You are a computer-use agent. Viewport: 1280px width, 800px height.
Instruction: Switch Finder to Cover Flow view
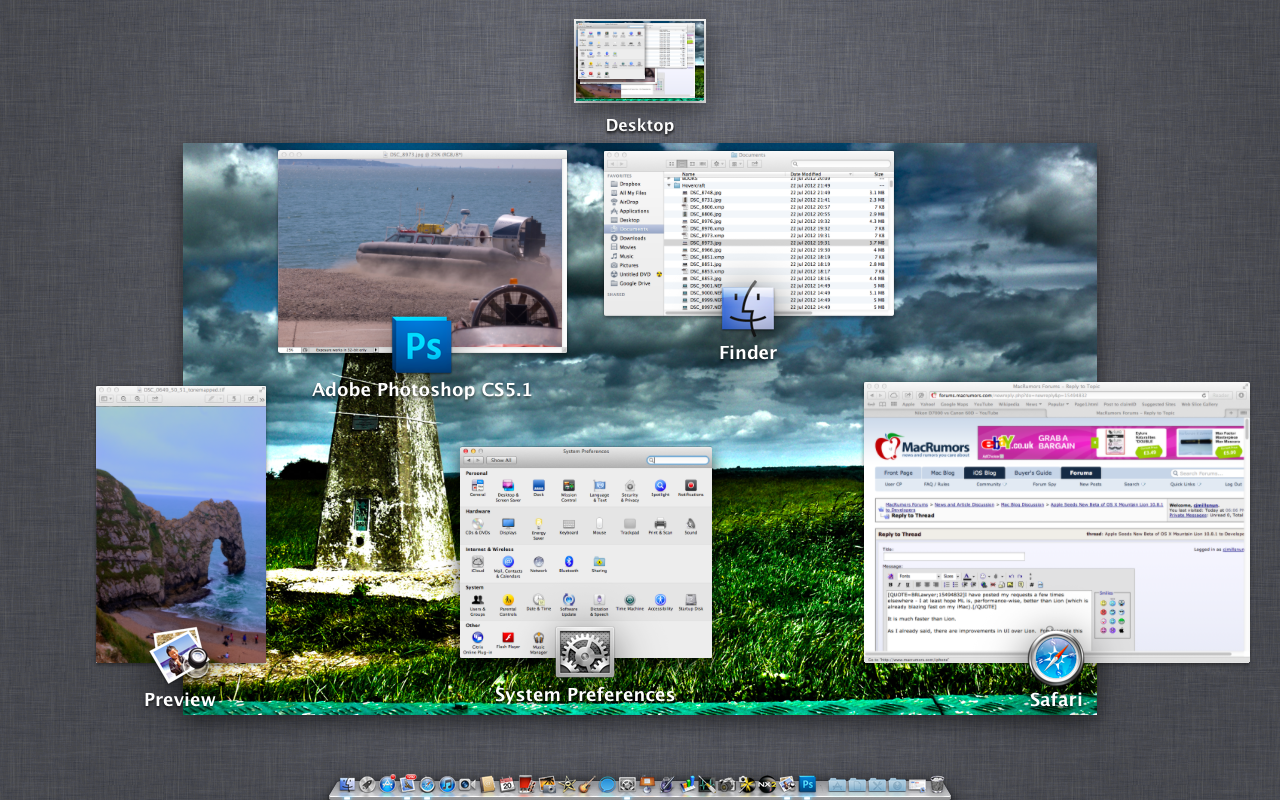[x=703, y=164]
